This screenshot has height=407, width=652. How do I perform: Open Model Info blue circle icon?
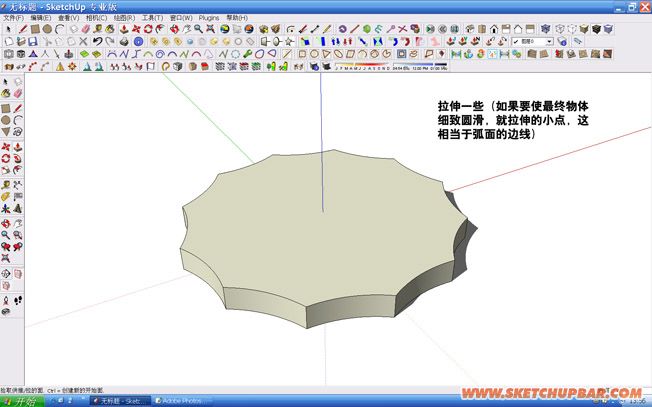138,42
